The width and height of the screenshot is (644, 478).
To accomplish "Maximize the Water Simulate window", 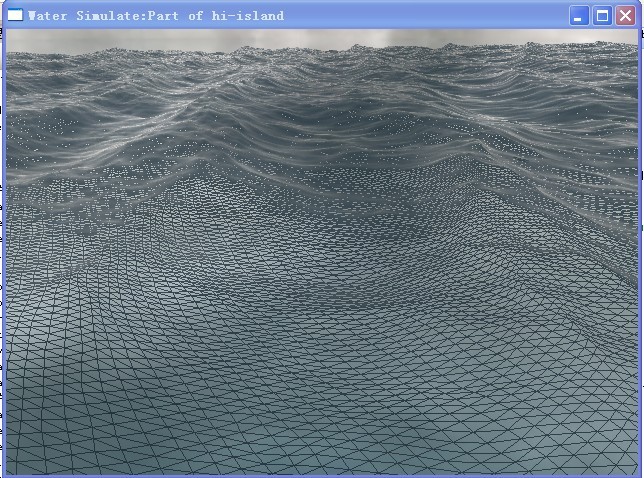I will (602, 16).
